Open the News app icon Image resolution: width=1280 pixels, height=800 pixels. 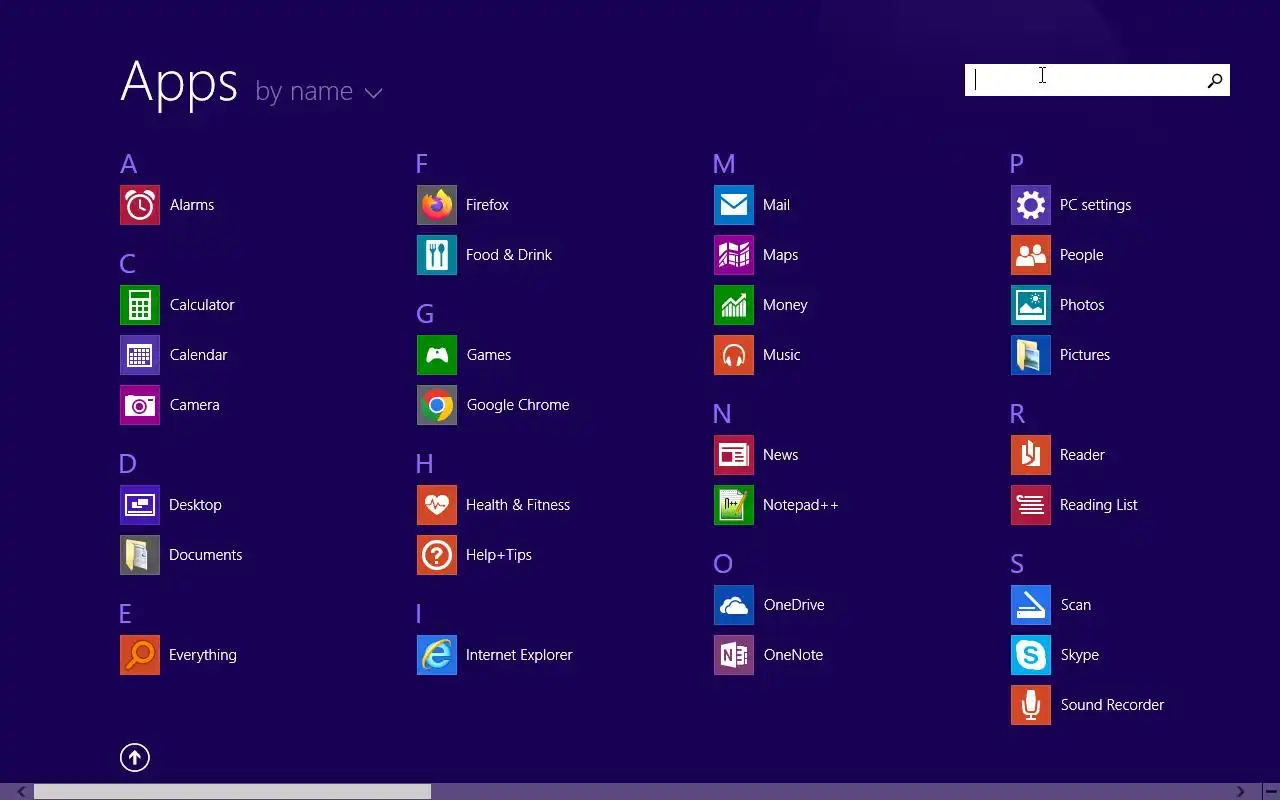point(734,455)
